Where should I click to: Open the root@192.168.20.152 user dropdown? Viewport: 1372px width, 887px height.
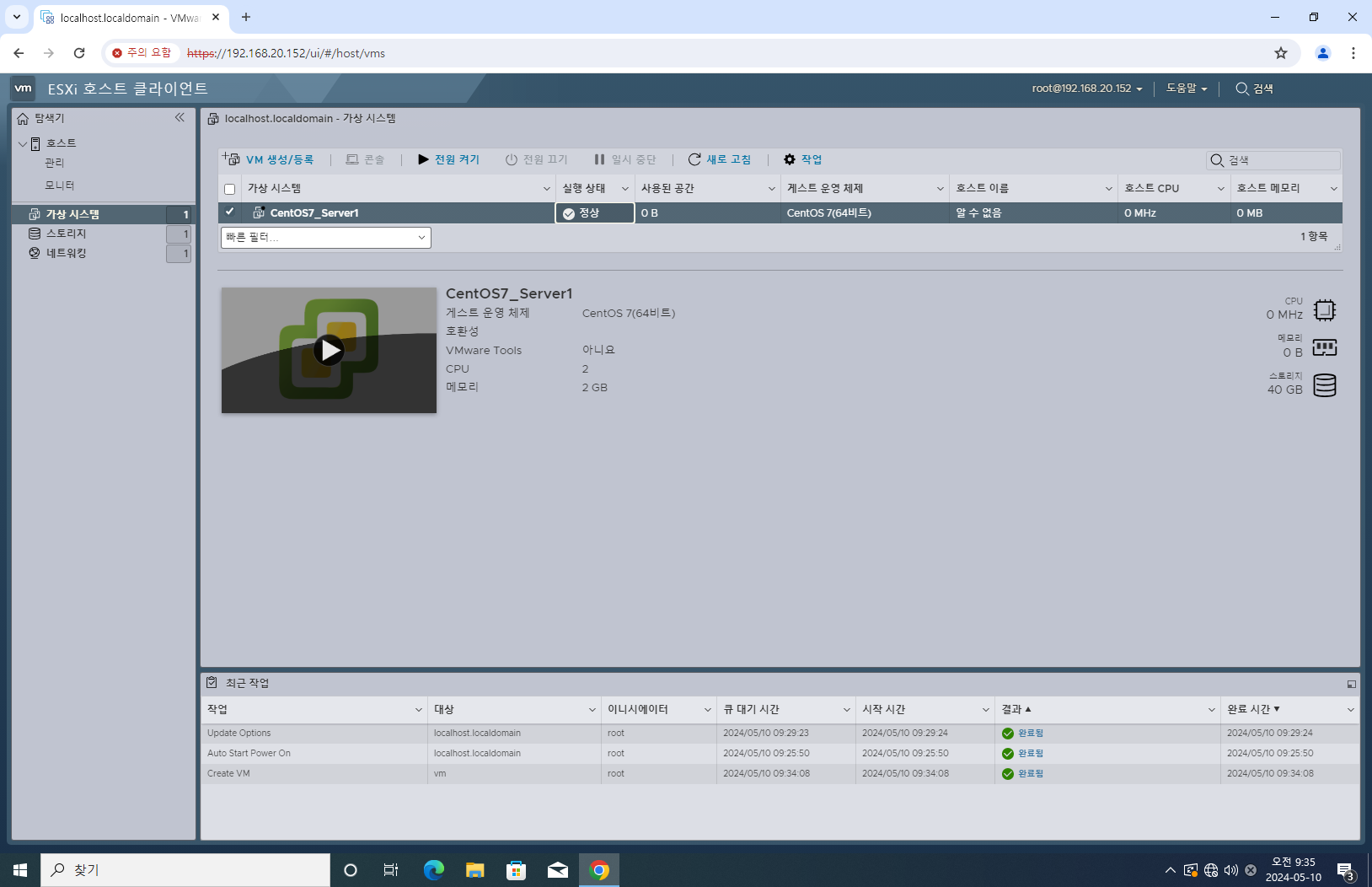[1087, 89]
